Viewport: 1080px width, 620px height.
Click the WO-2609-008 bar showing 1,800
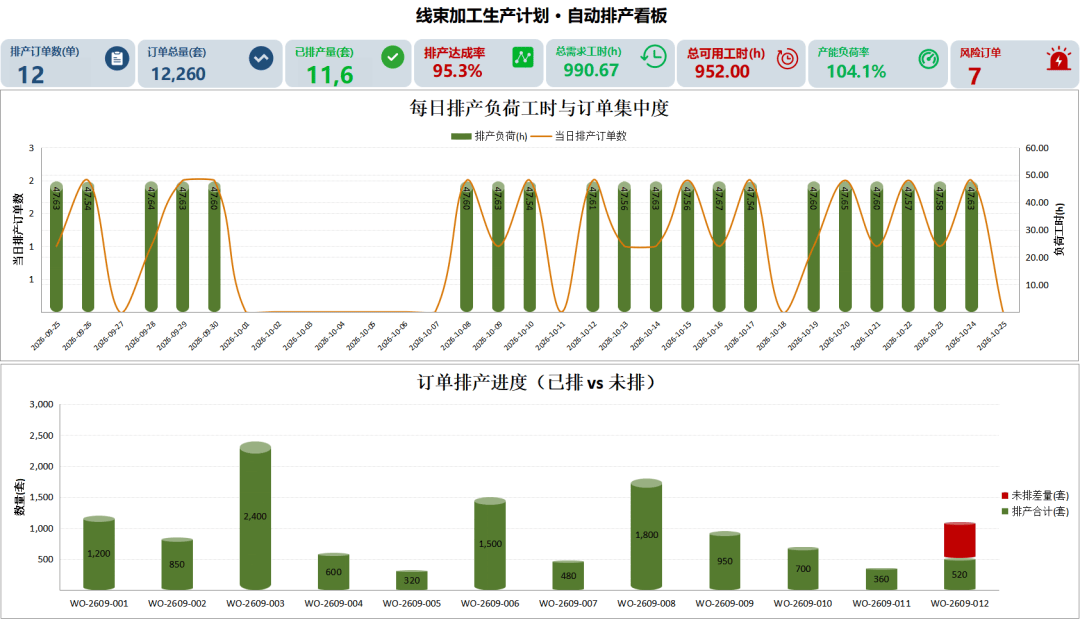click(x=646, y=535)
